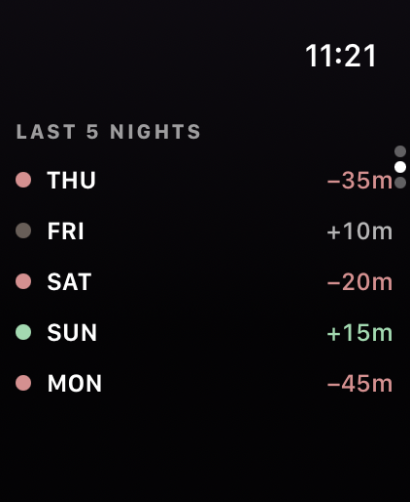Open the SUN night entry
410x502 pixels.
point(204,332)
